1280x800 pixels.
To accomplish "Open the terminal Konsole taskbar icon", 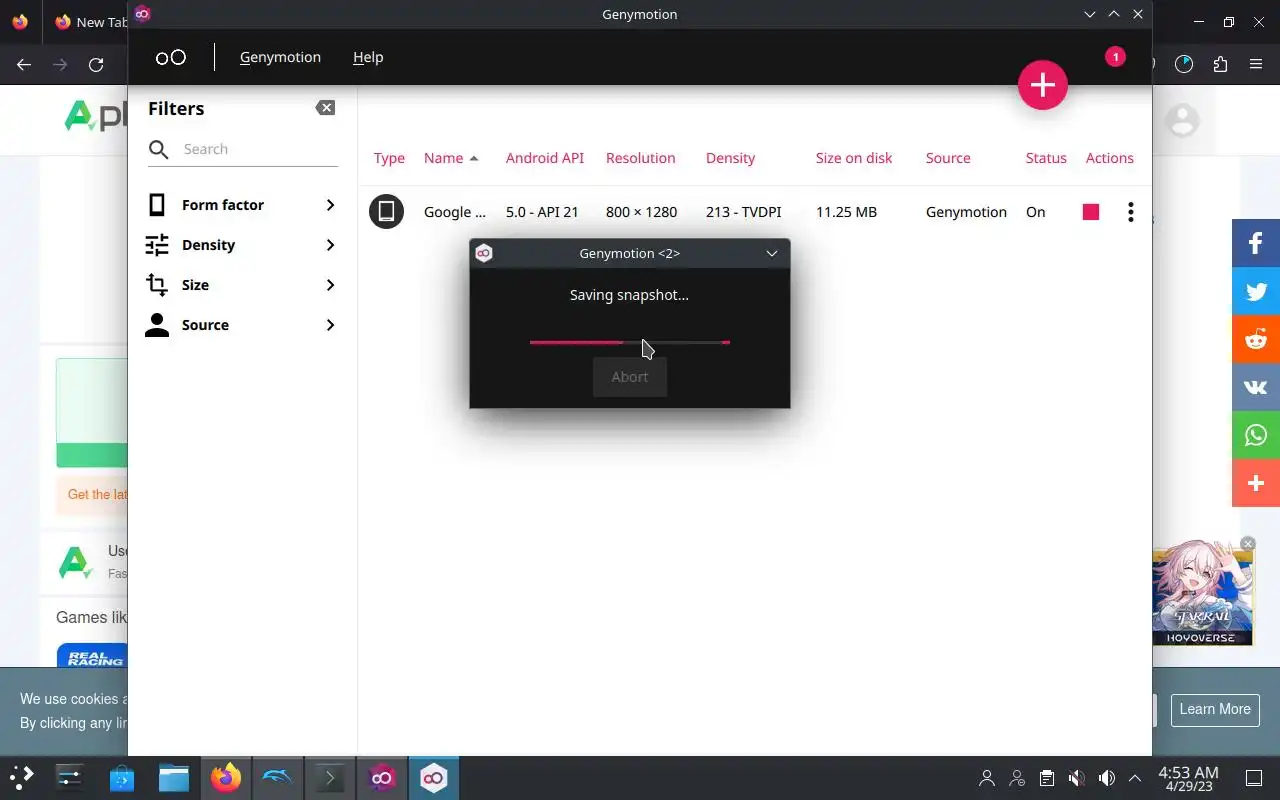I will click(x=330, y=778).
